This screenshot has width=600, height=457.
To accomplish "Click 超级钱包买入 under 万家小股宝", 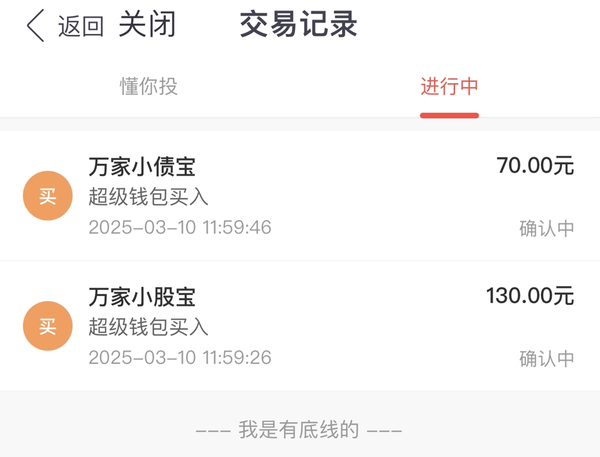I will click(x=148, y=327).
